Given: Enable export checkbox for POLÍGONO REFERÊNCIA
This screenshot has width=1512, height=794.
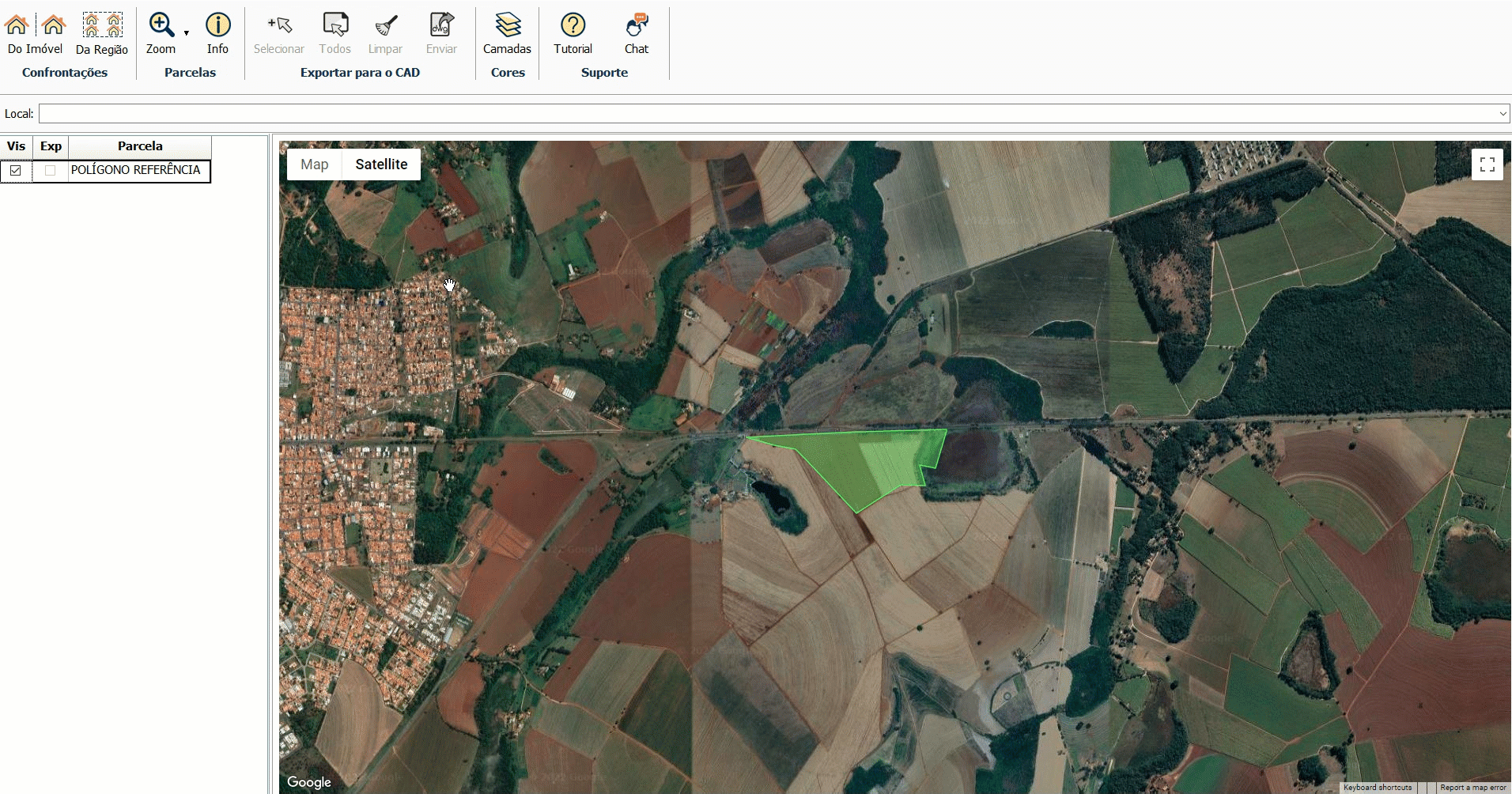Looking at the screenshot, I should coord(51,171).
